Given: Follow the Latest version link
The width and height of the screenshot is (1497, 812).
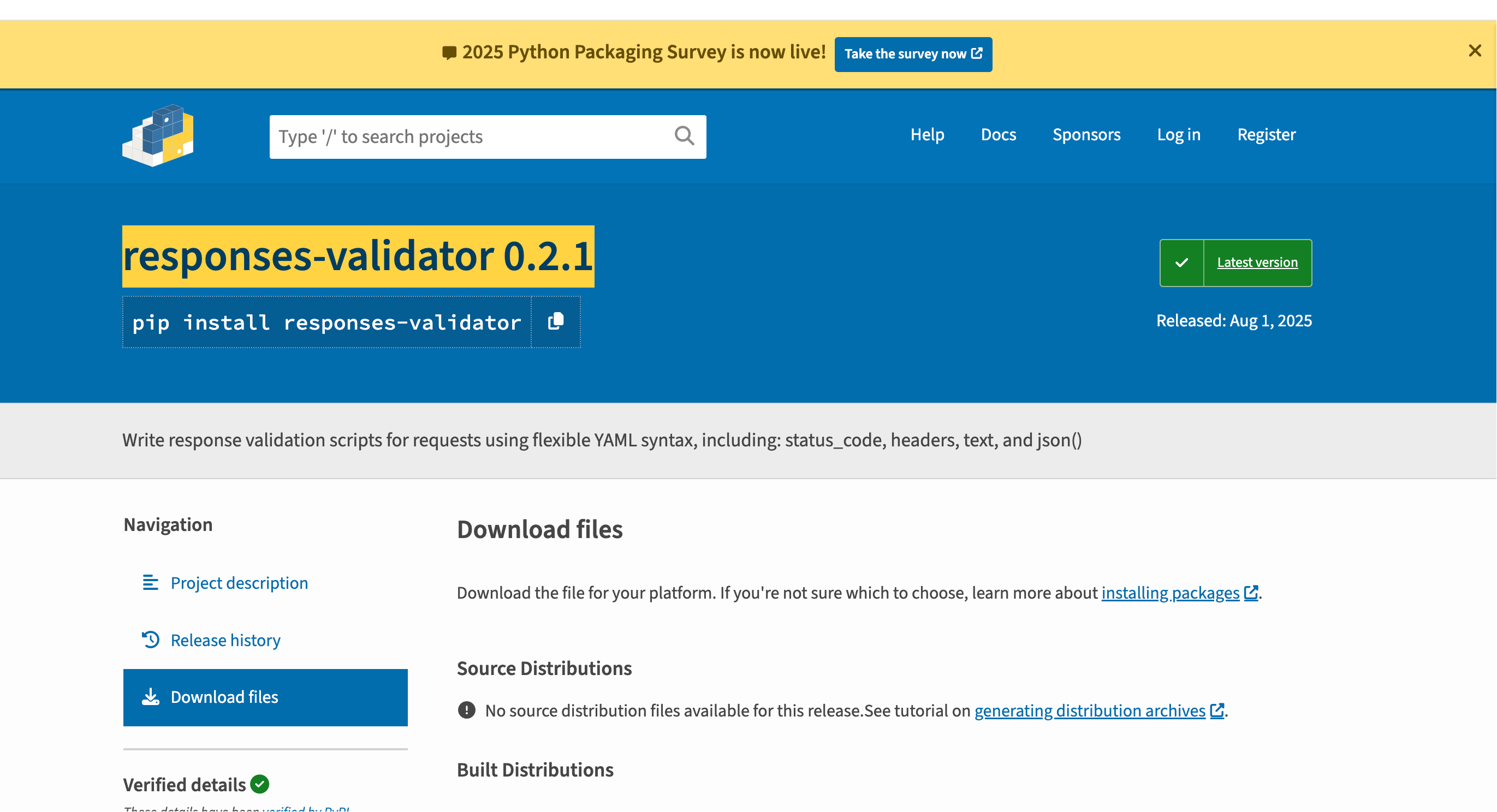Looking at the screenshot, I should point(1257,262).
